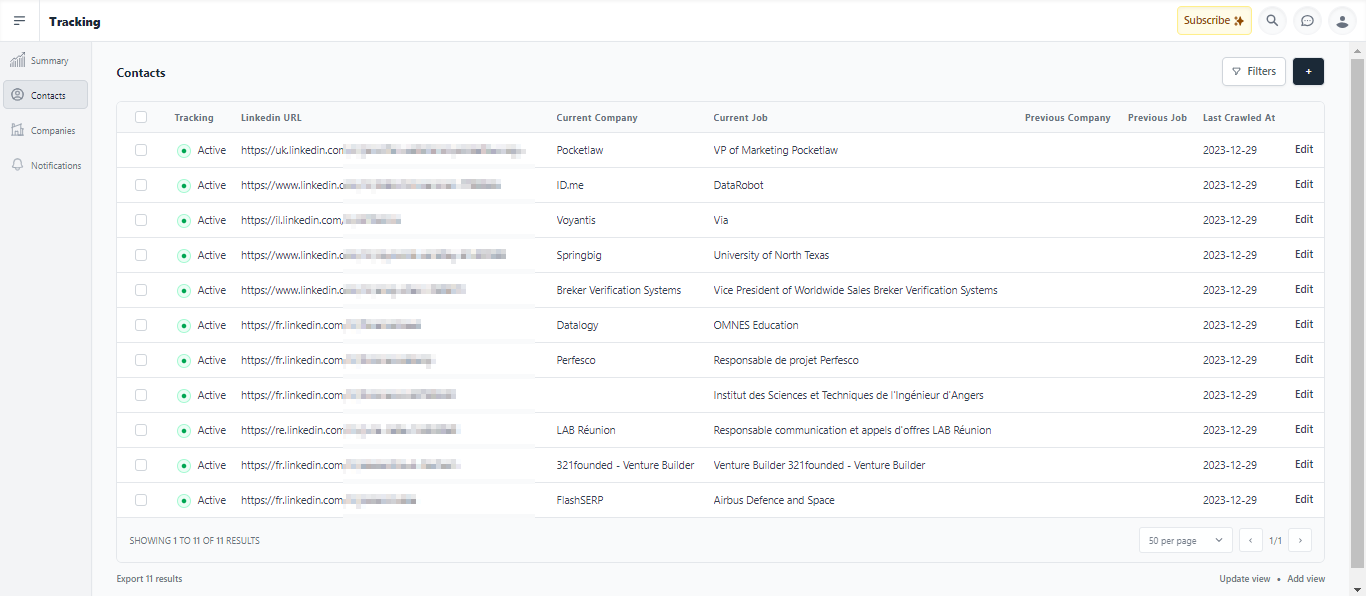Click the 'Airbus Defence and Space' cell

coord(774,500)
